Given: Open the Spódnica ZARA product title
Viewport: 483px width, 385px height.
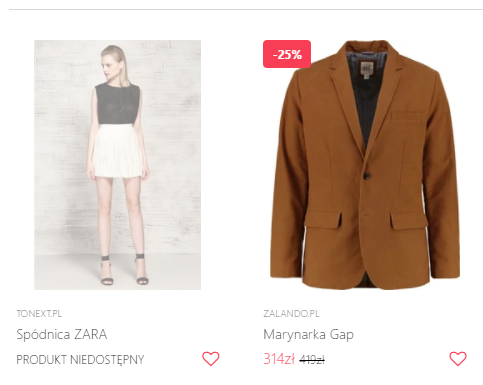Looking at the screenshot, I should [62, 334].
